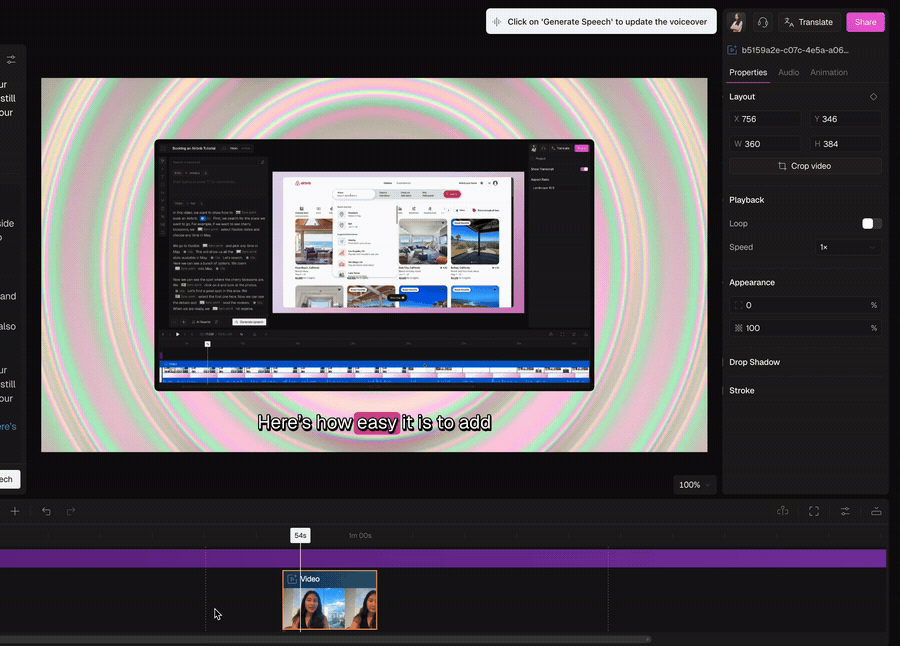900x646 pixels.
Task: Edit the opacity field value 100
Action: pos(805,328)
